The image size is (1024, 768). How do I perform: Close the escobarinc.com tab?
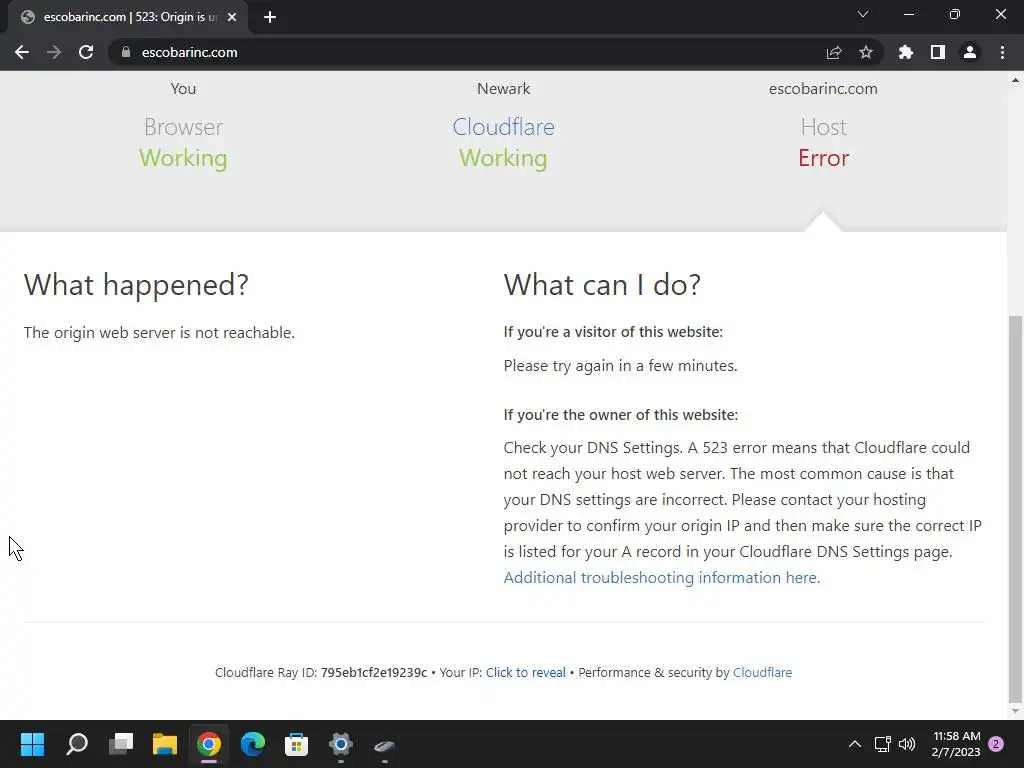(x=232, y=17)
